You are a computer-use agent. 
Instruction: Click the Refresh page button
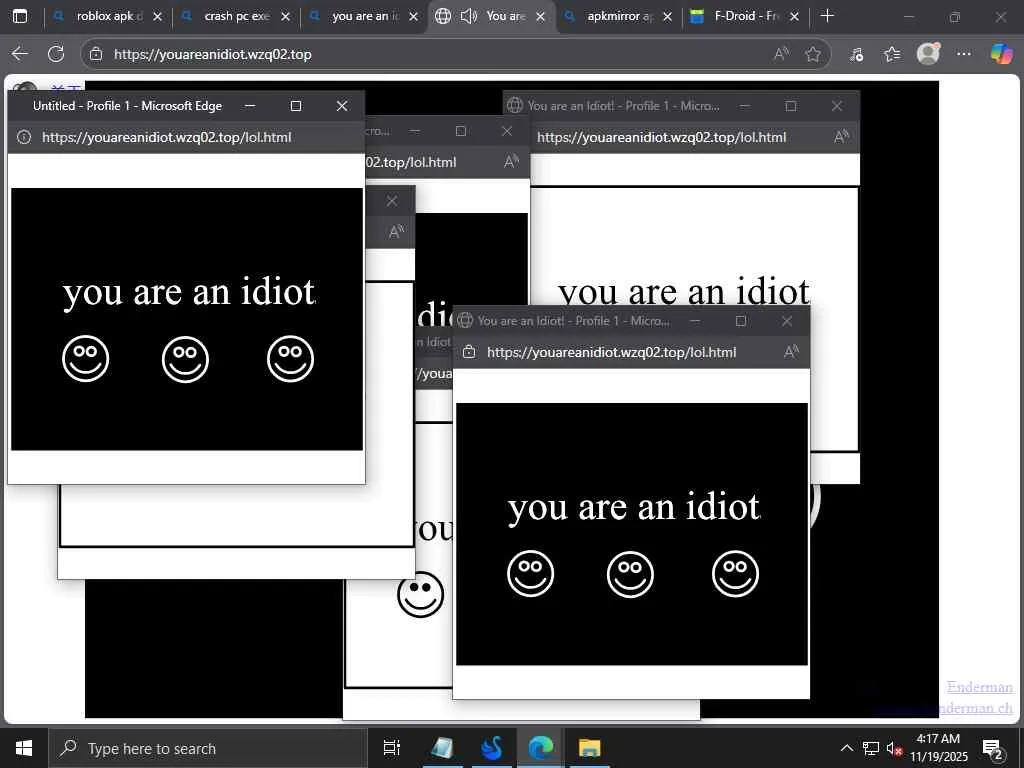56,54
